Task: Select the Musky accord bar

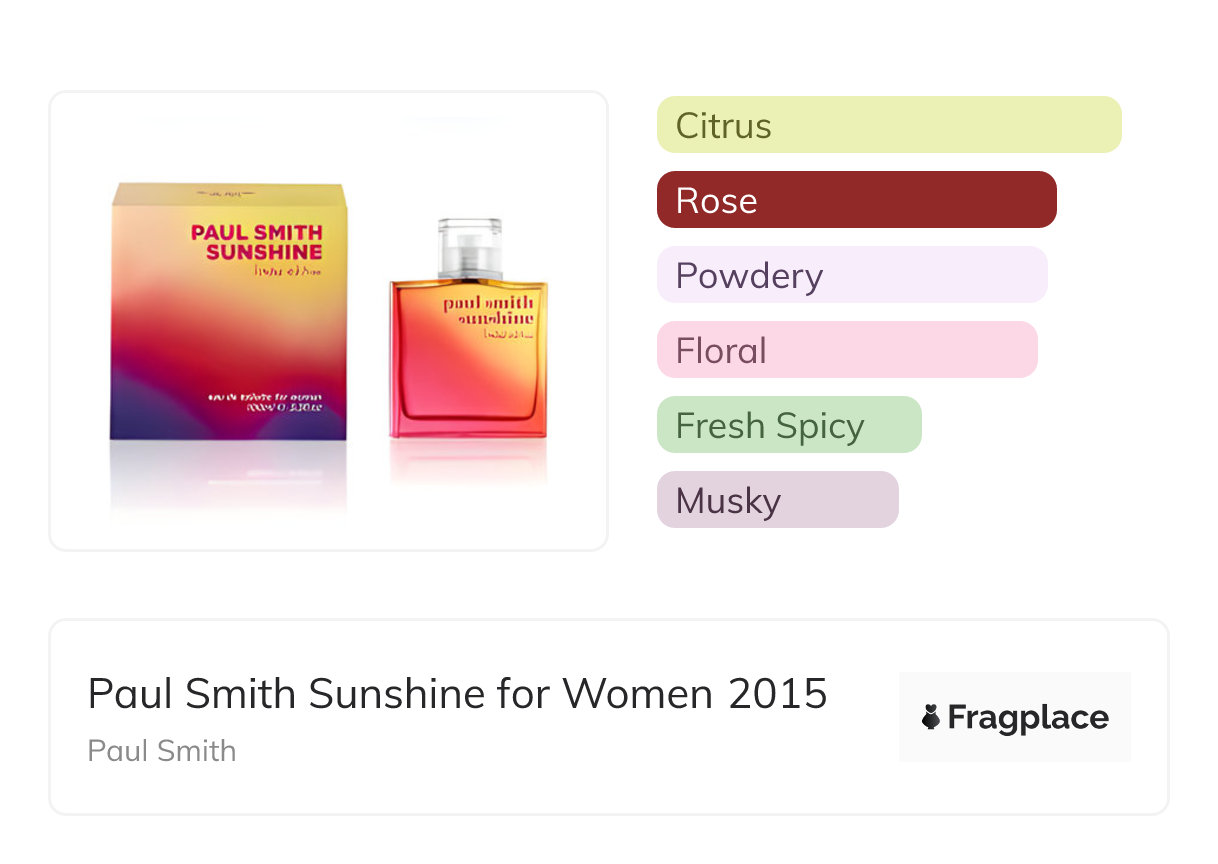Action: click(x=777, y=500)
